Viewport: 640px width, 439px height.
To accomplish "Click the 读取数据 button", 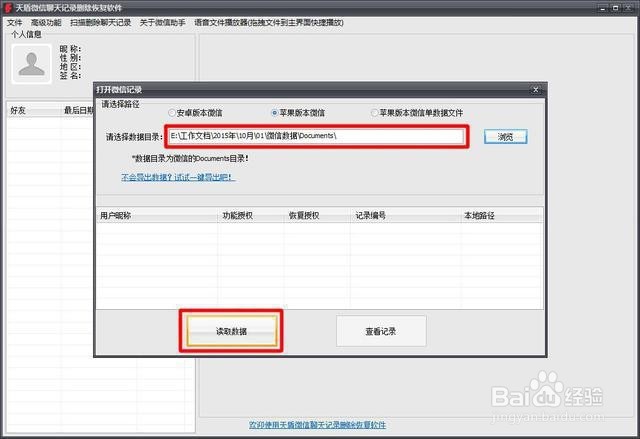I will (x=231, y=331).
